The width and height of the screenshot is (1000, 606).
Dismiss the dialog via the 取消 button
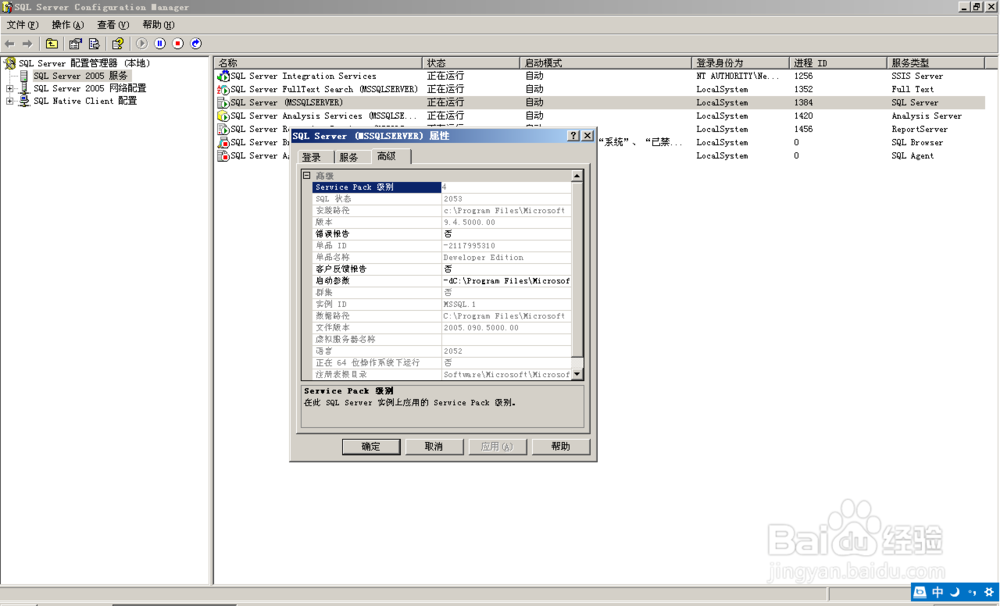tap(434, 446)
